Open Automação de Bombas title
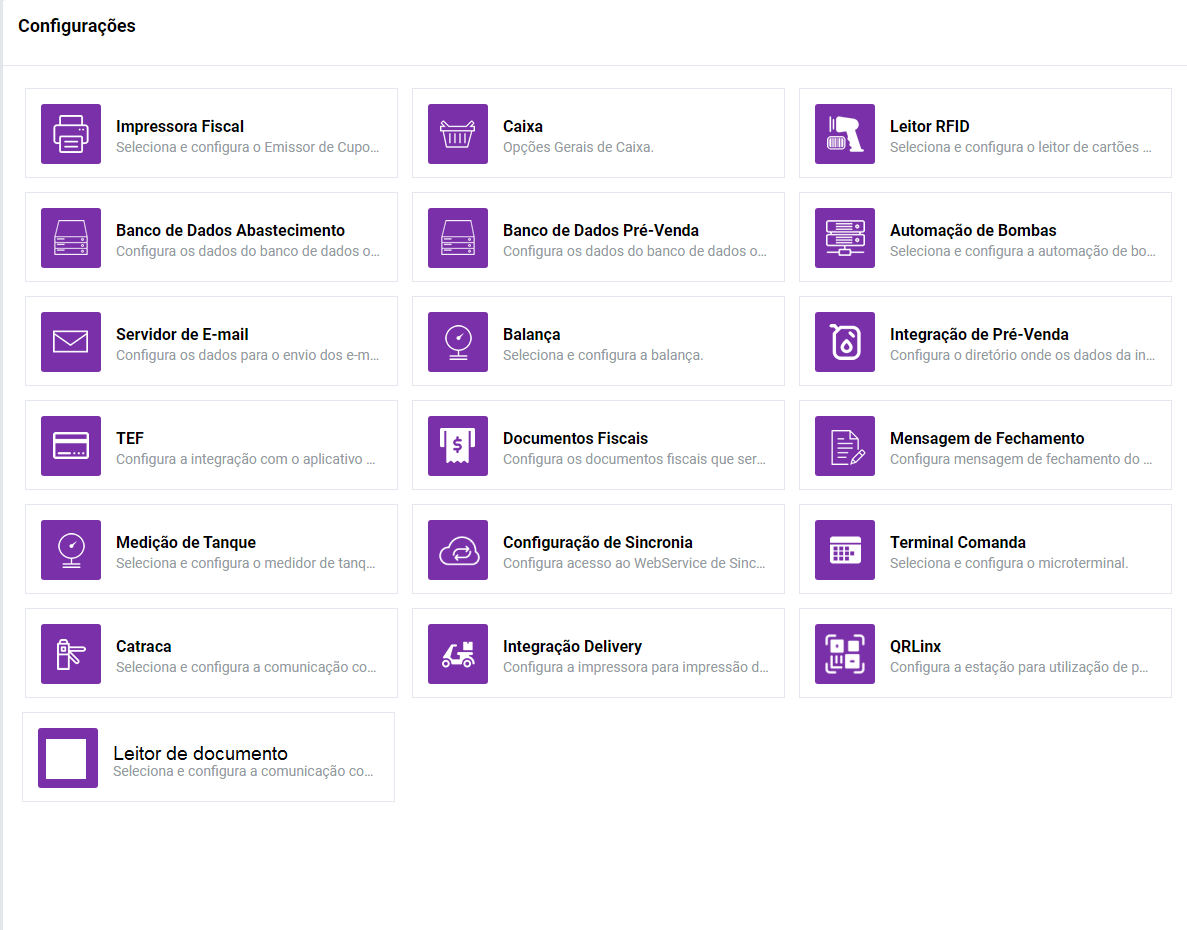The height and width of the screenshot is (930, 1187). click(973, 230)
